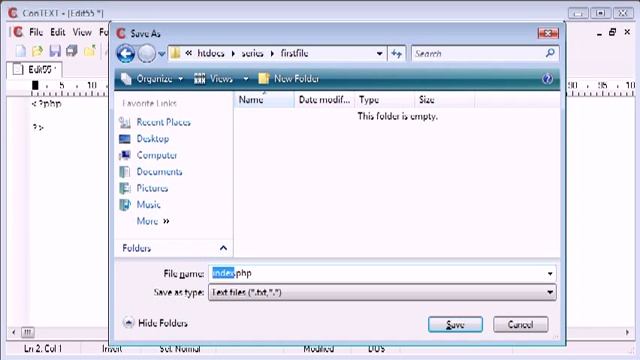This screenshot has height=360, width=640.
Task: Open recent locations arrow beside navigation buttons
Action: [162, 54]
